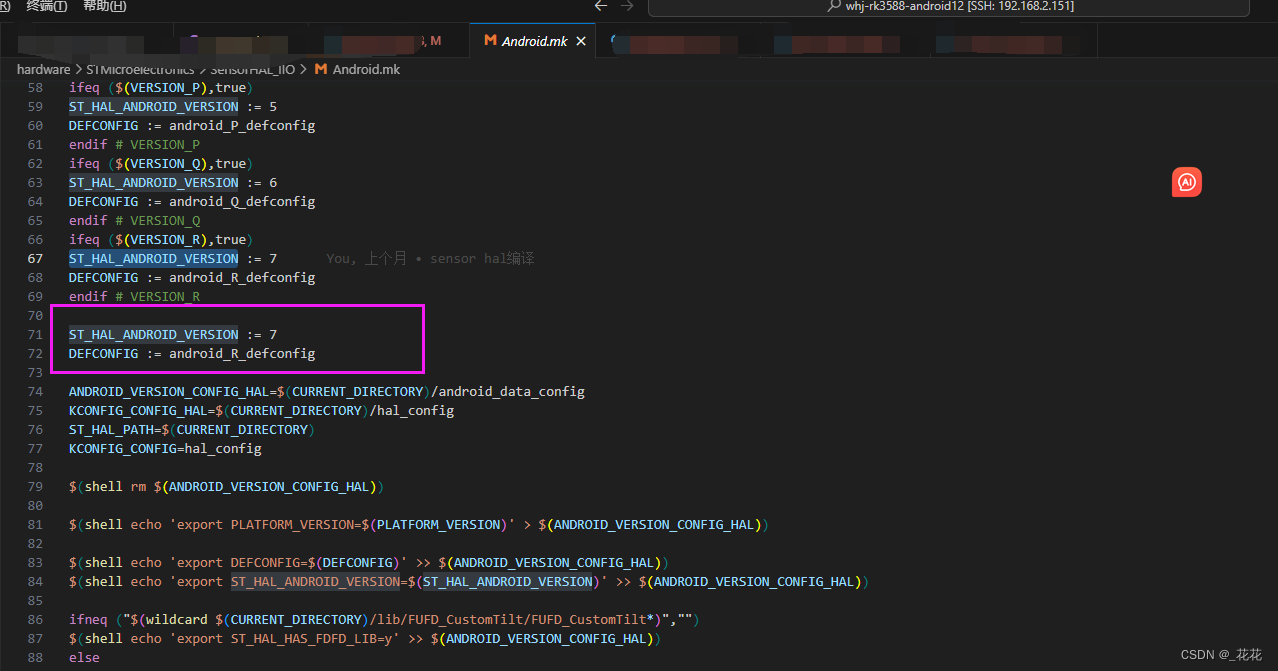Click the hardware breadcrumb item
Viewport: 1278px width, 671px height.
point(43,69)
